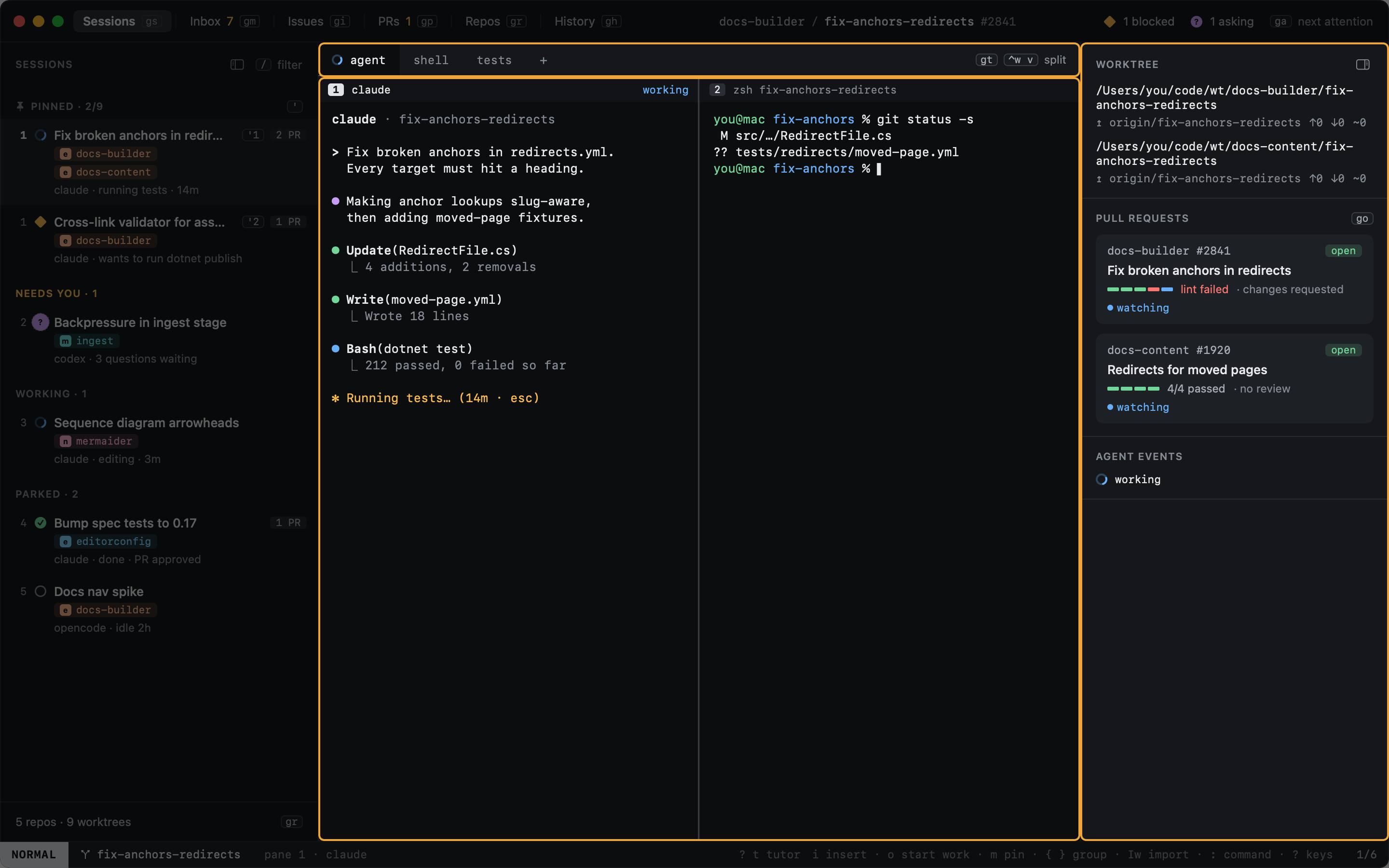The width and height of the screenshot is (1389, 868).
Task: Click green check icon on Bump spec tests
Action: pos(40,522)
